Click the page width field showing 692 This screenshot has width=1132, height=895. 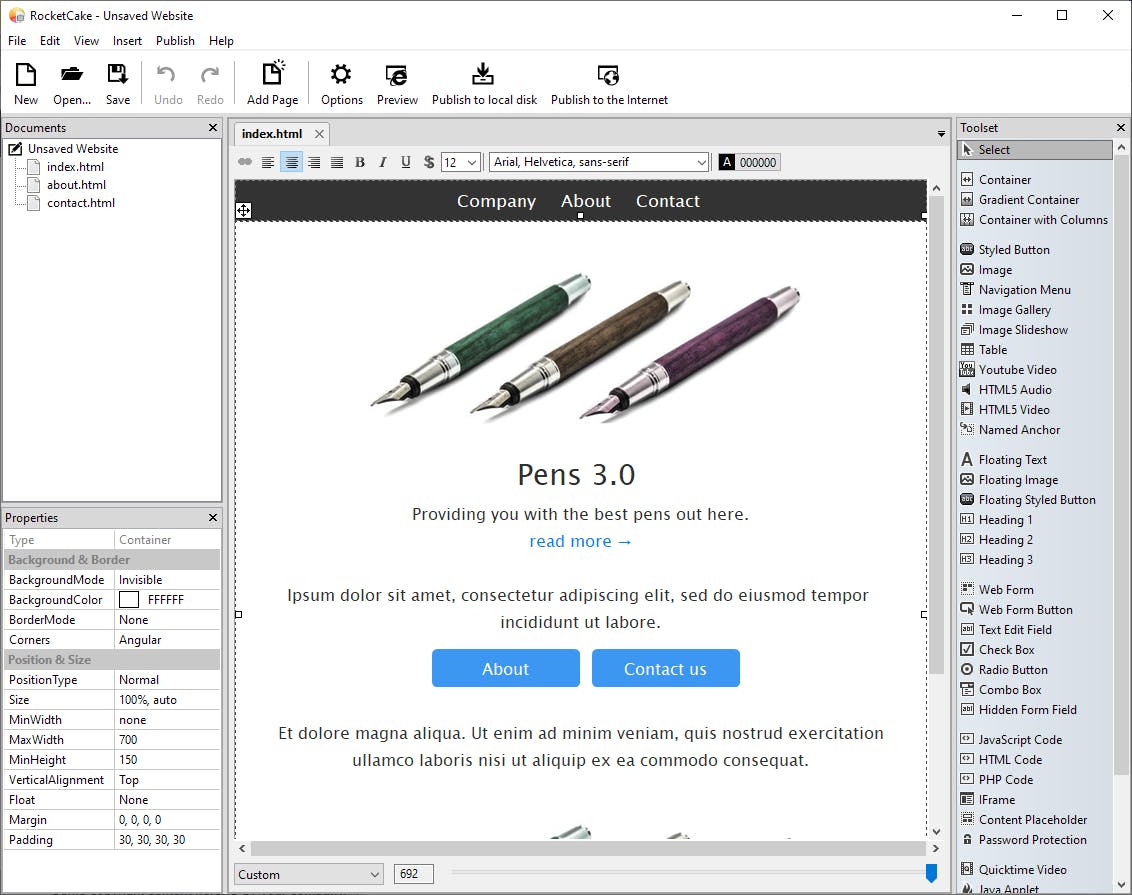click(x=414, y=875)
